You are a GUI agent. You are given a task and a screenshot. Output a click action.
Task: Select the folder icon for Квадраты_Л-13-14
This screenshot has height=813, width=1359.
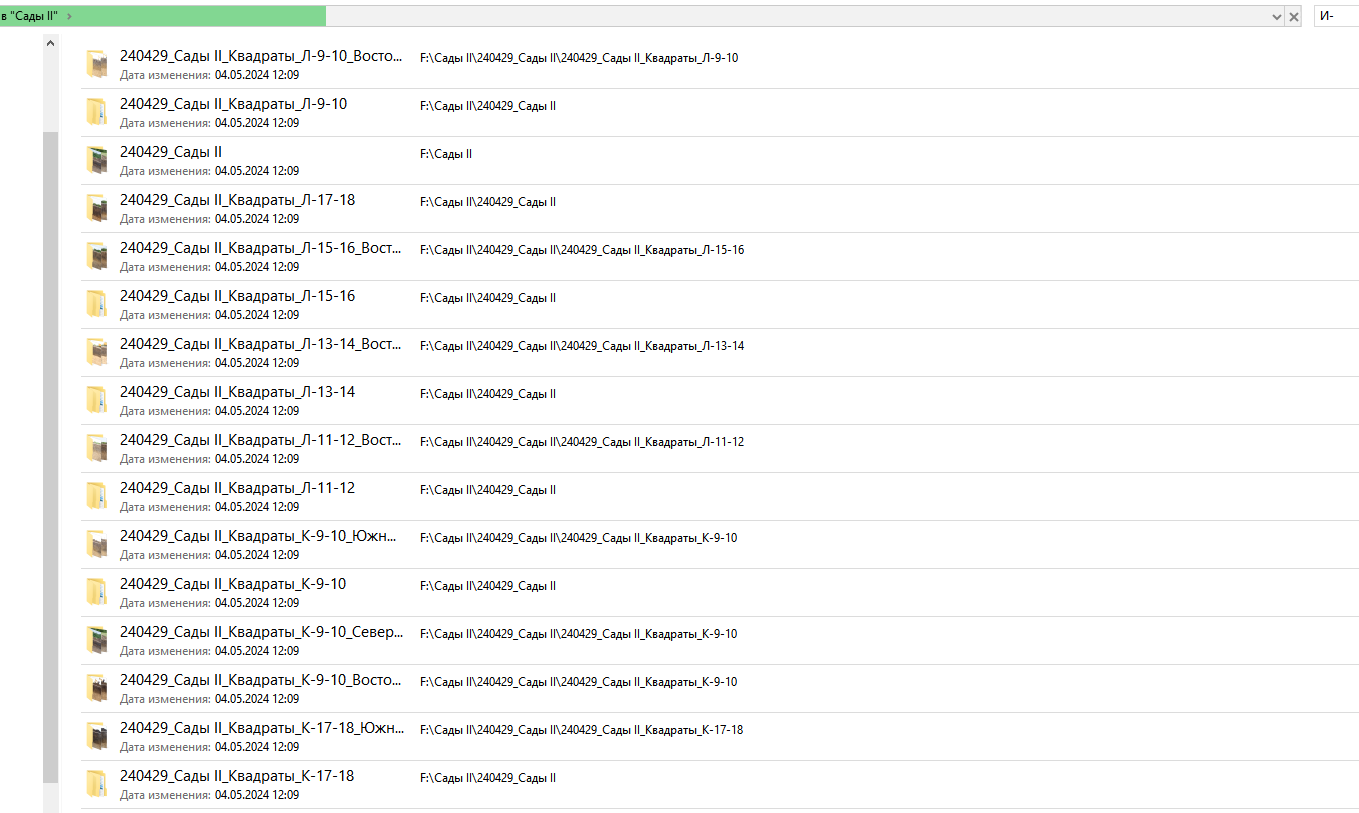96,400
